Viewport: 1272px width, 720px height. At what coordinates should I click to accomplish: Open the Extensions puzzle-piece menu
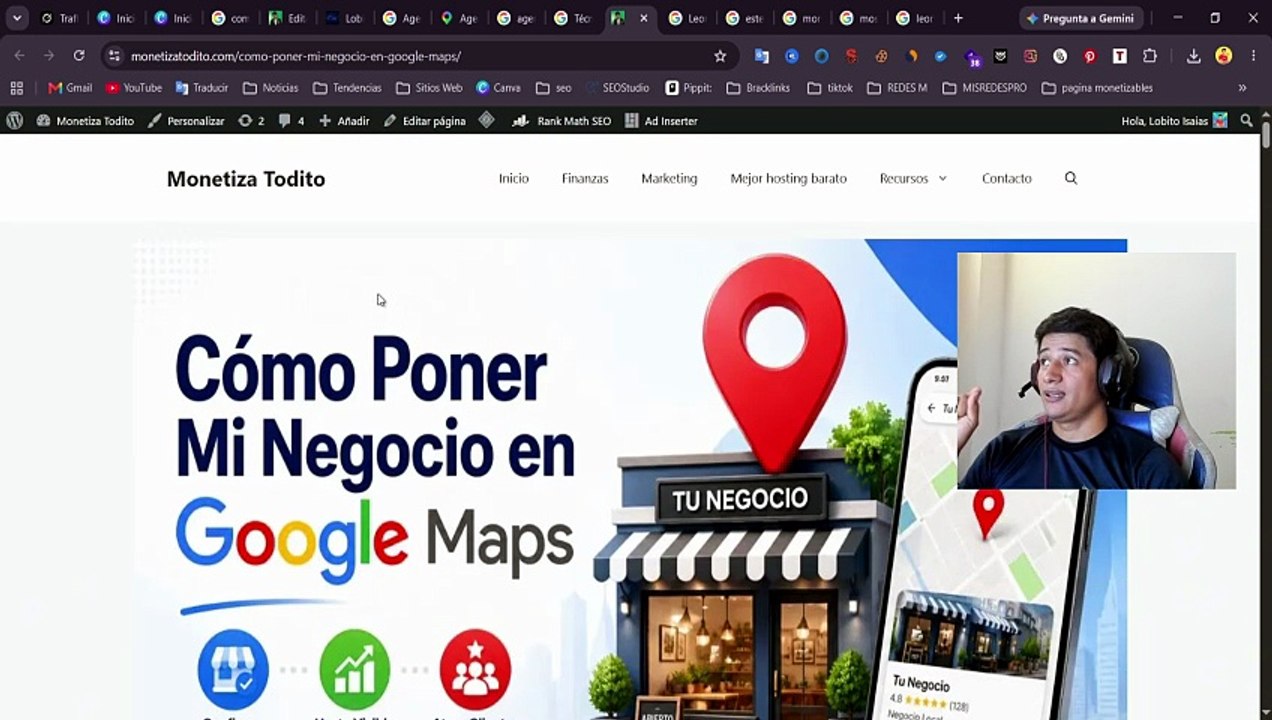coord(1150,56)
